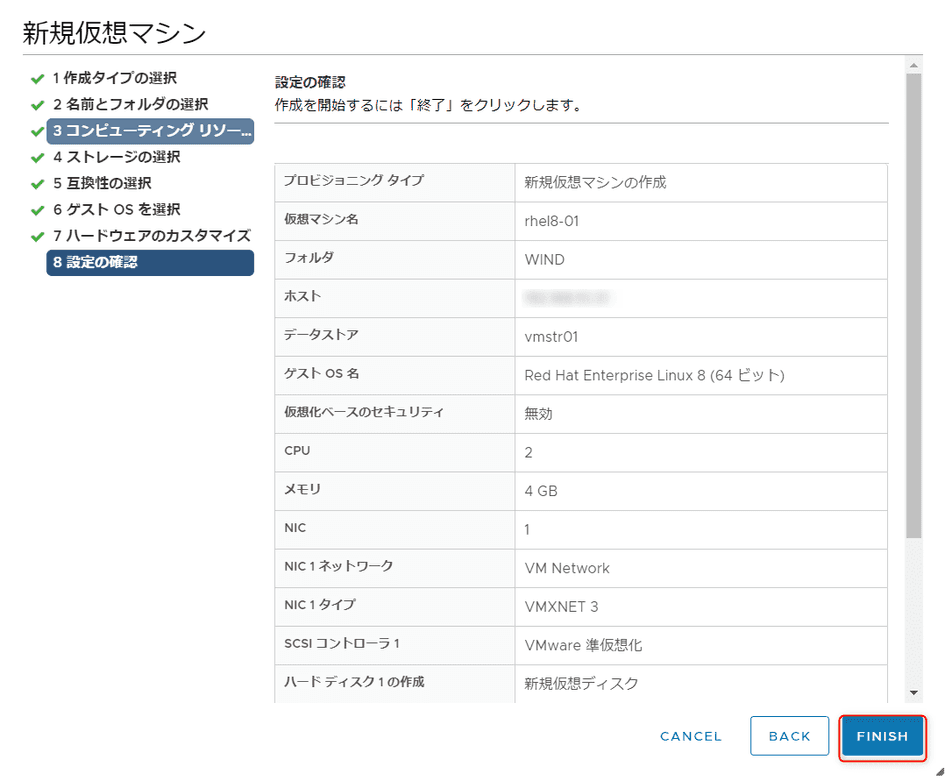
Task: Select step 3 コンピューティング リソー...
Action: [x=150, y=131]
